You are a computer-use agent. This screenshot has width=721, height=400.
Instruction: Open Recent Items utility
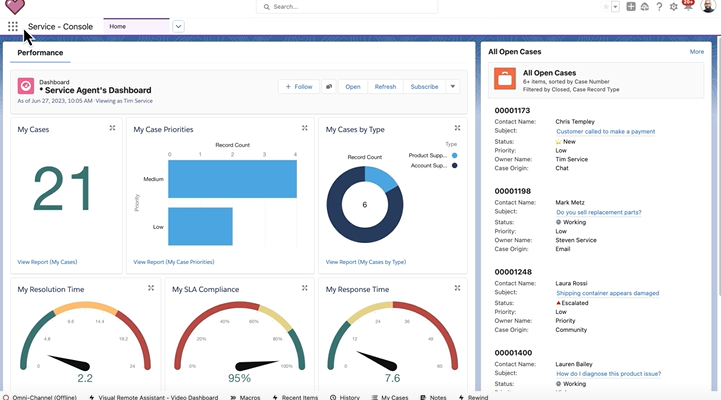tap(295, 397)
